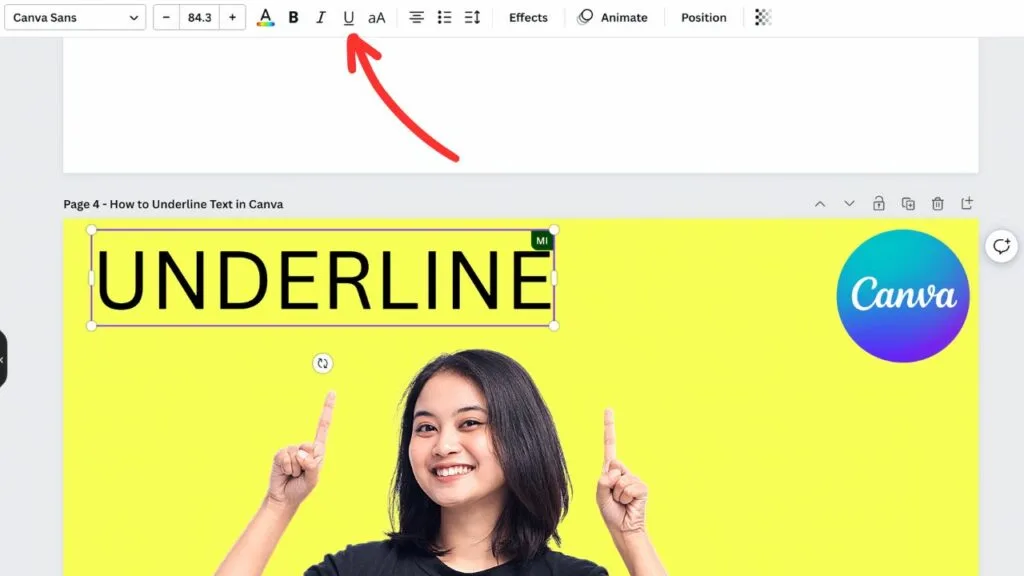Screen dimensions: 1024x576
Task: Open letter and line spacing options
Action: [472, 18]
